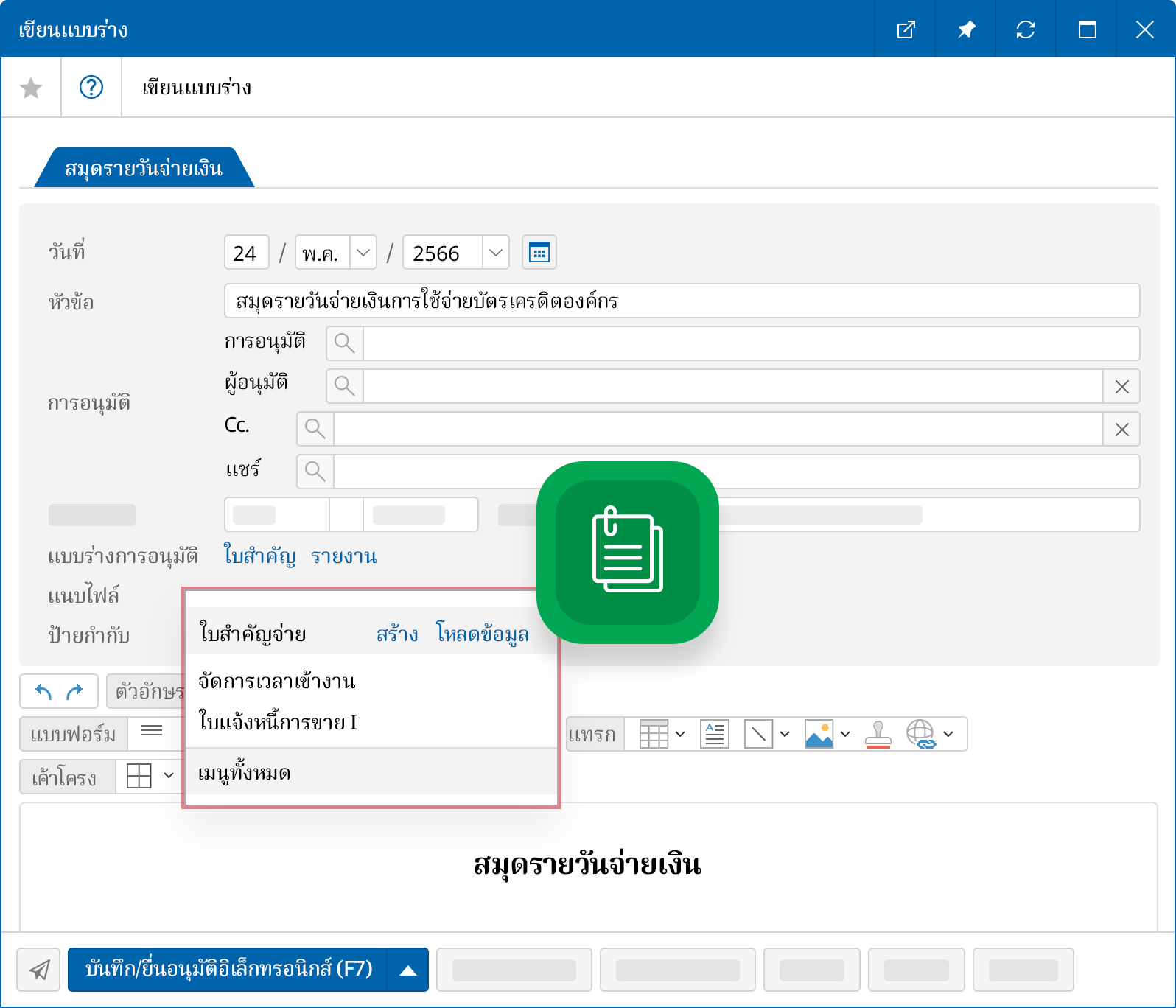Open the calendar date picker
Viewport: 1176px width, 1008px height.
pyautogui.click(x=539, y=253)
